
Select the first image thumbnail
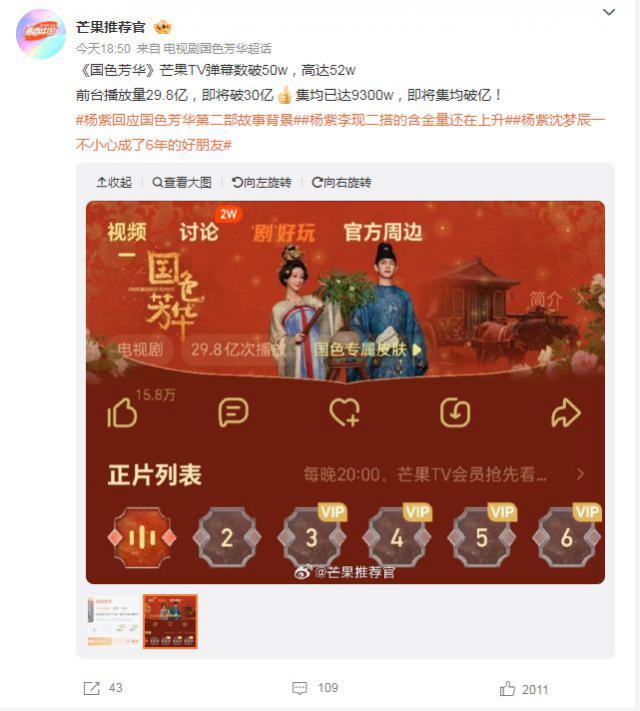pyautogui.click(x=113, y=621)
